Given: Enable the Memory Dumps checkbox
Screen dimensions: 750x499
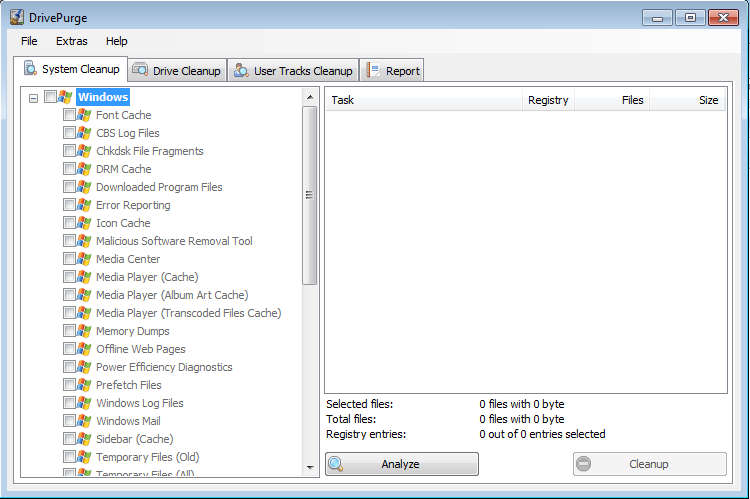Looking at the screenshot, I should point(69,330).
